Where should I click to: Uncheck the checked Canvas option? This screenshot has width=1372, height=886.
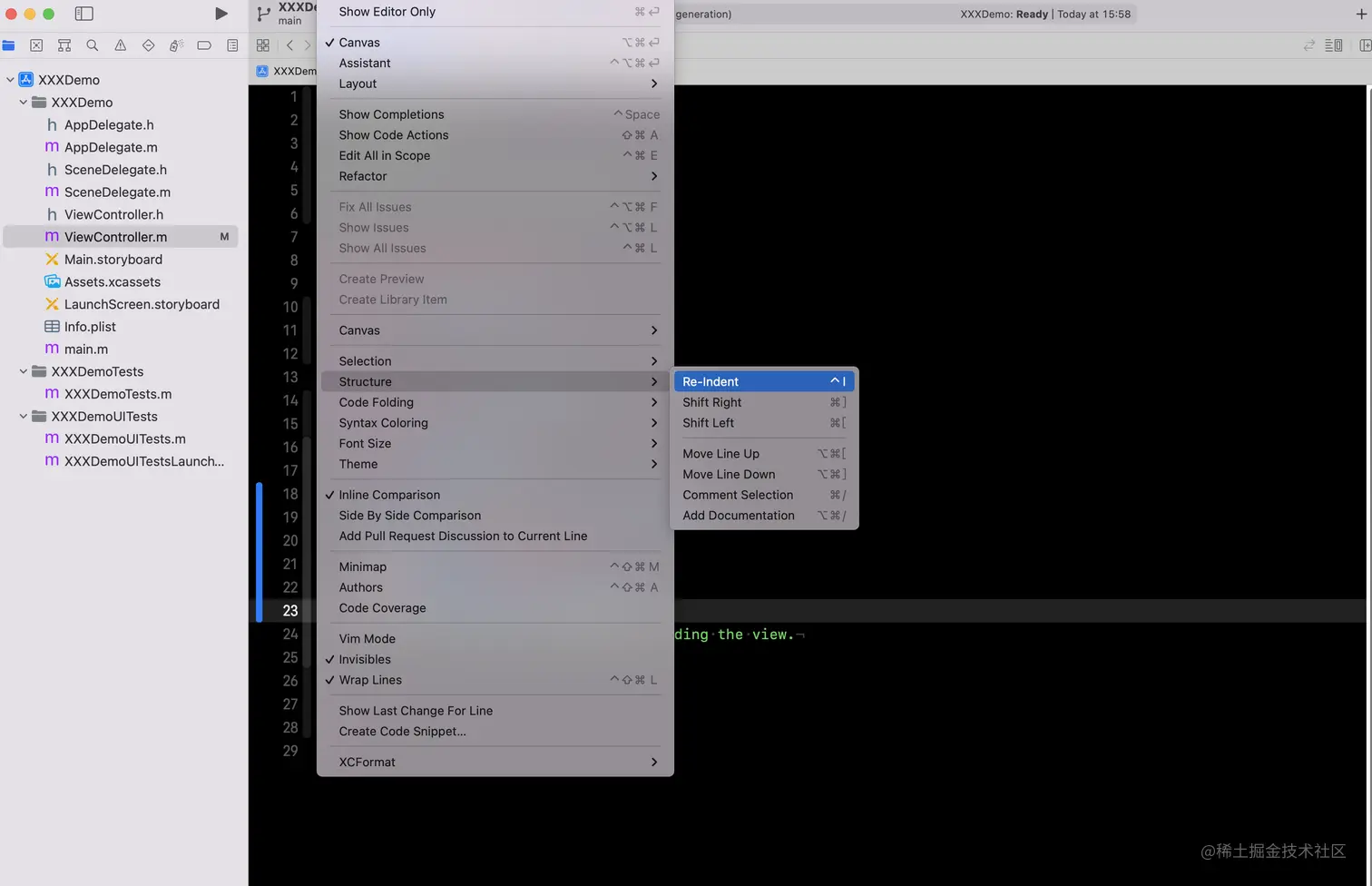[495, 43]
